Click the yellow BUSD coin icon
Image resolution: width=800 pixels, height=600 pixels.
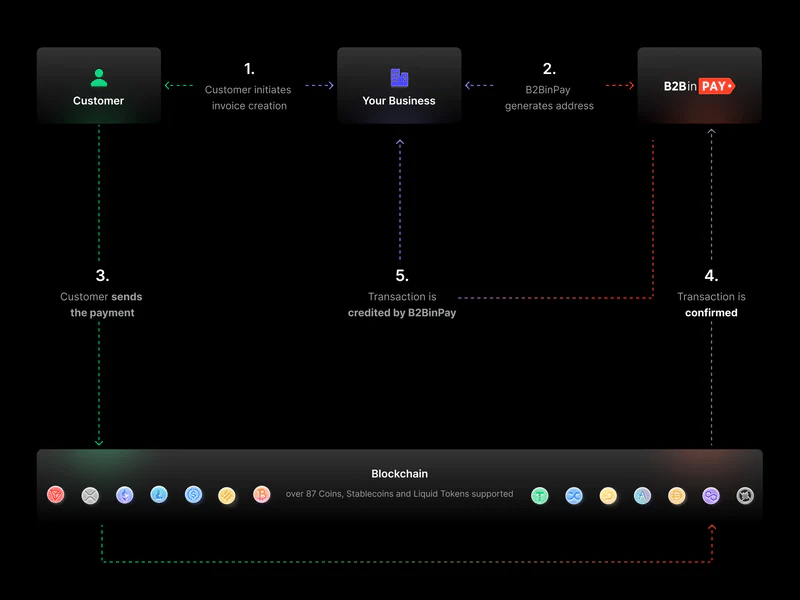click(227, 495)
